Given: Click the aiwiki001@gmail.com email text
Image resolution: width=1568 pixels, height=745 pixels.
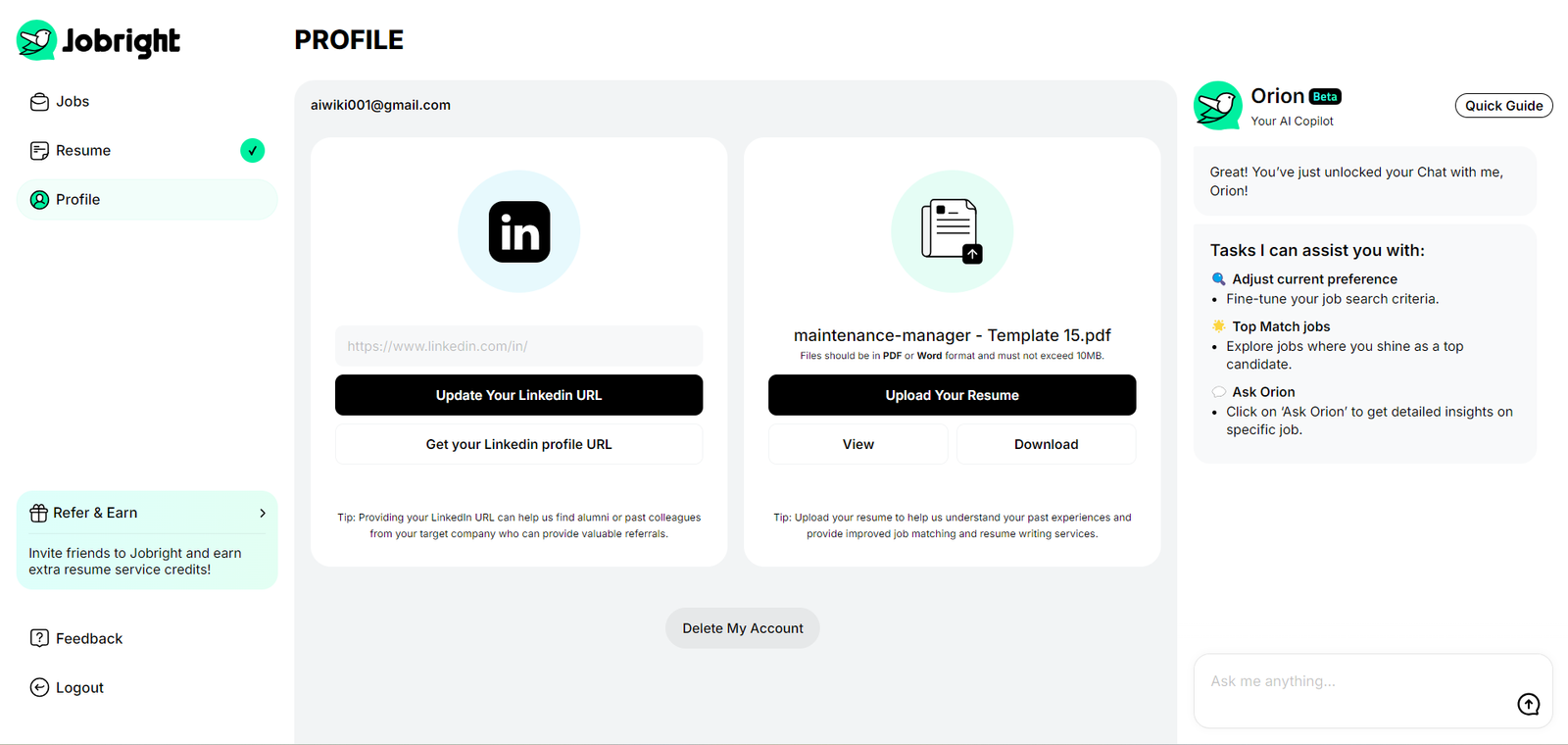Looking at the screenshot, I should pyautogui.click(x=380, y=105).
